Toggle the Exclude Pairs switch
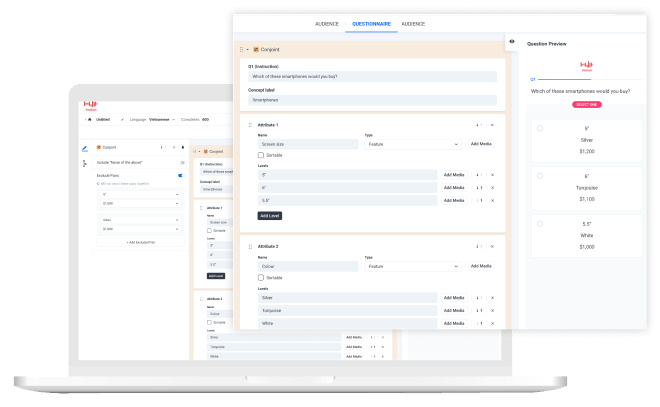660x407 pixels. [180, 175]
